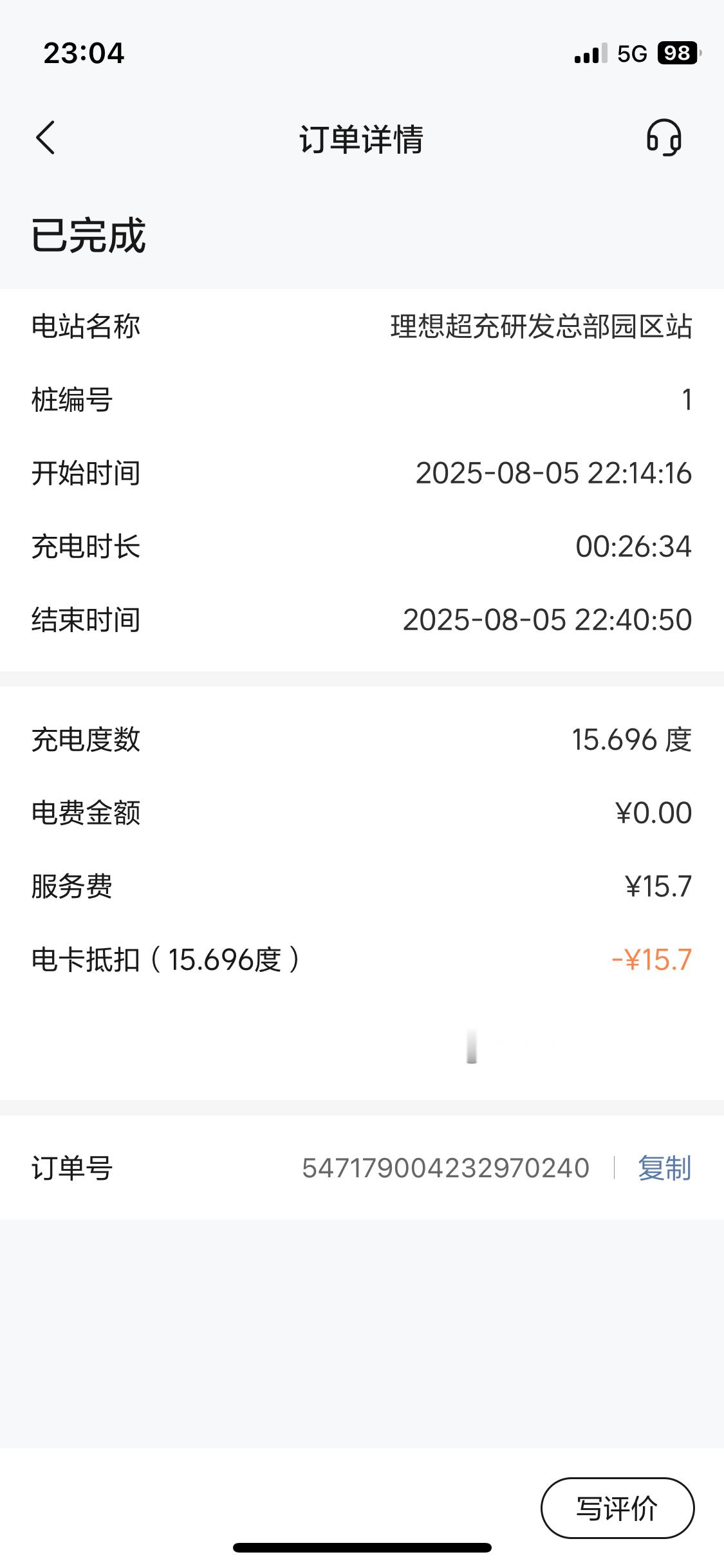This screenshot has height=1568, width=724.
Task: Select the order number 547179004232970240
Action: (x=445, y=1168)
